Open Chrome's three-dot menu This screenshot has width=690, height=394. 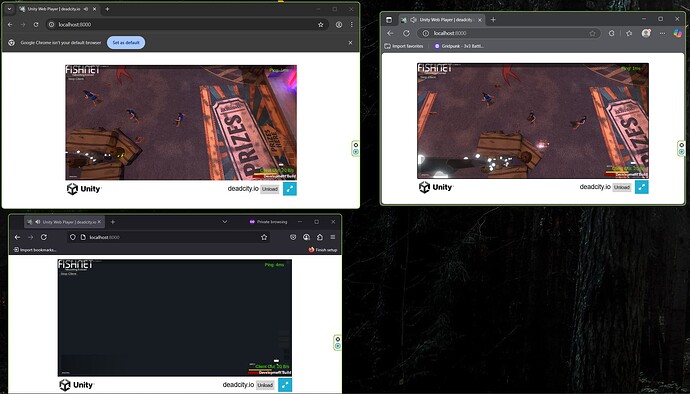click(x=352, y=25)
